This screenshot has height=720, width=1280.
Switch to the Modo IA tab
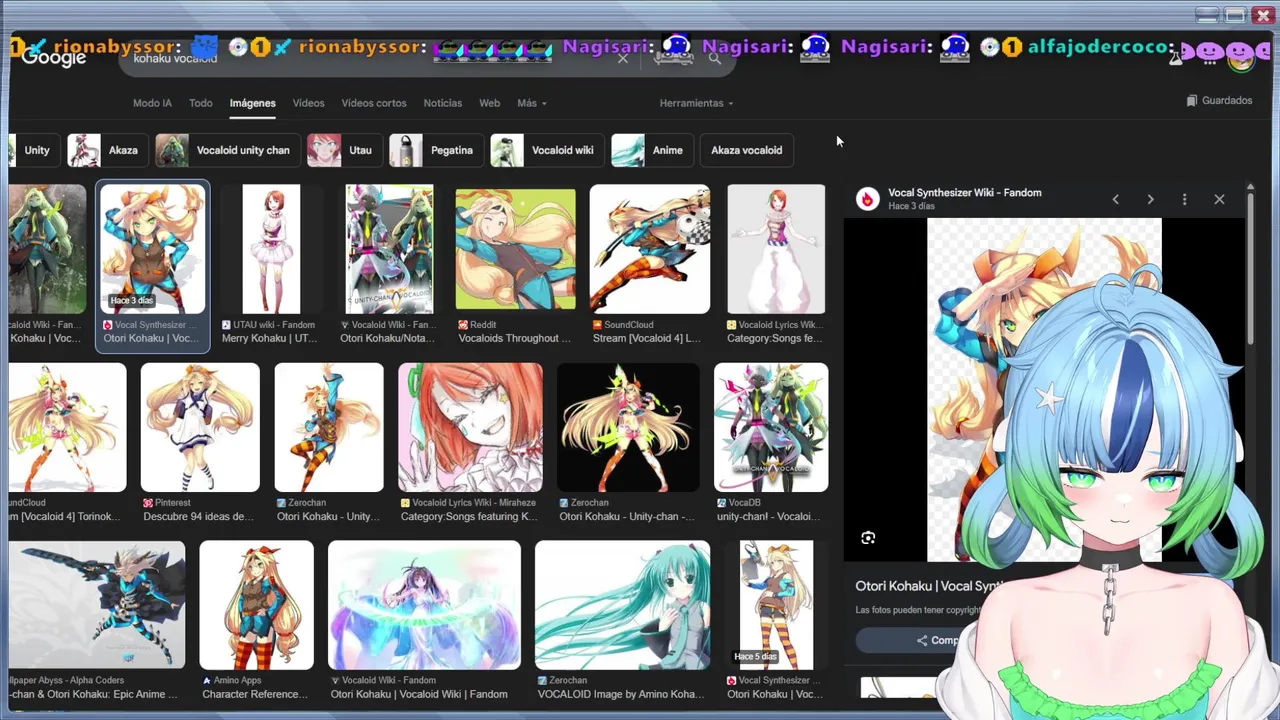pyautogui.click(x=152, y=103)
